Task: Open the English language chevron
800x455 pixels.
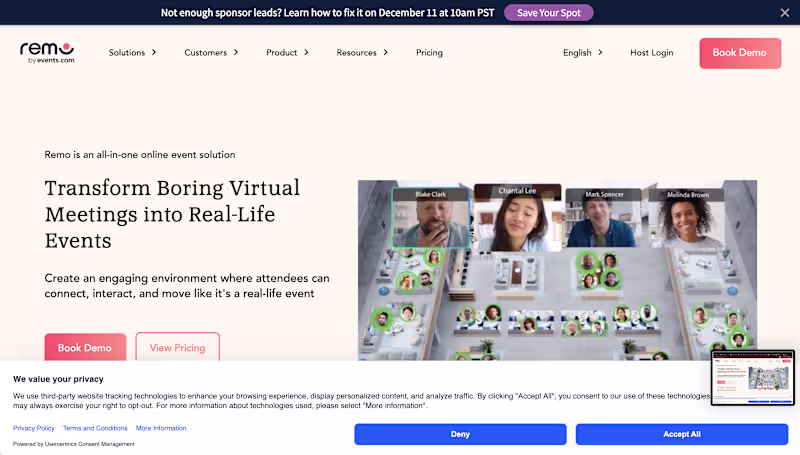Action: (600, 53)
